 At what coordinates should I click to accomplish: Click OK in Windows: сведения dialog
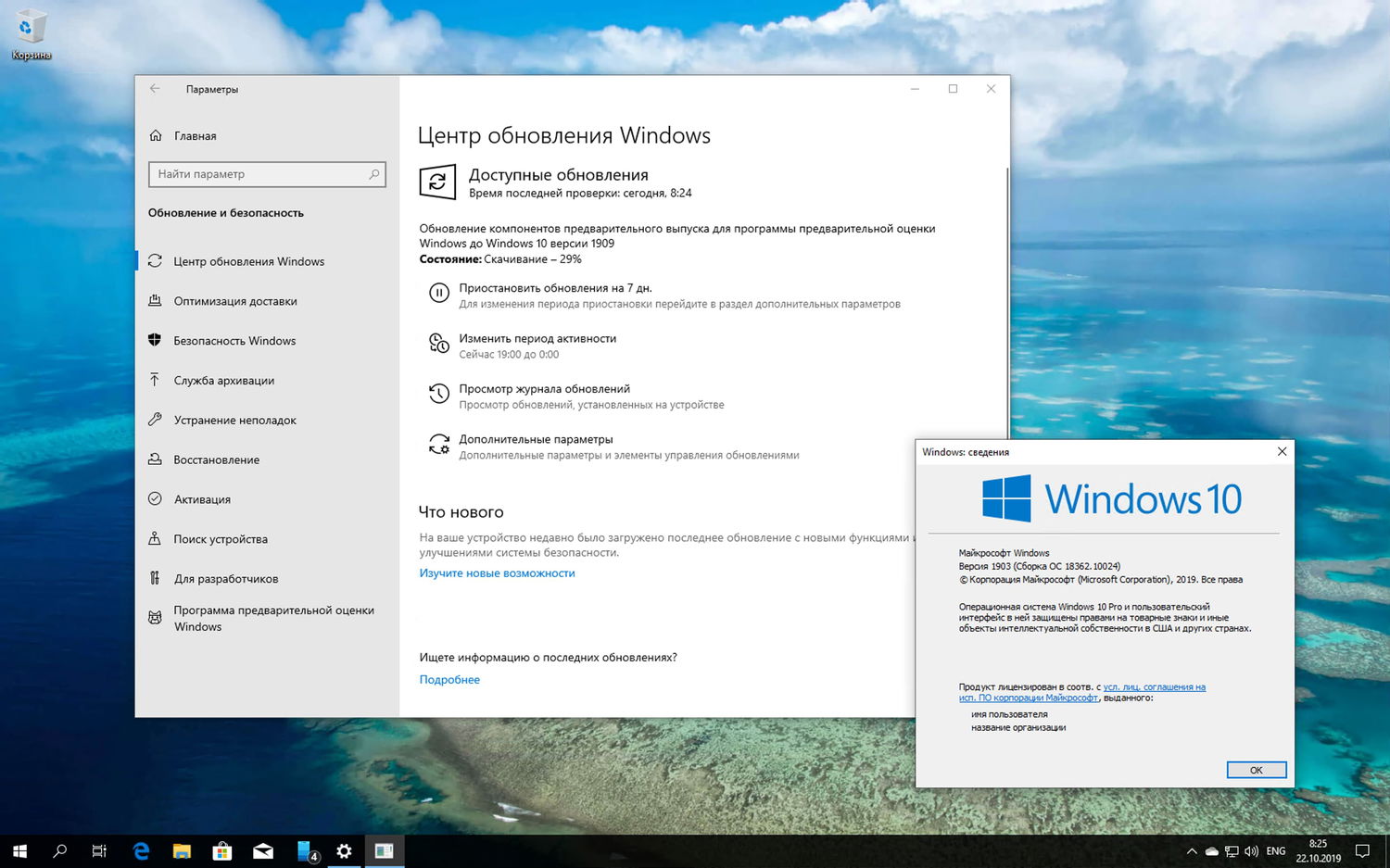[1256, 770]
